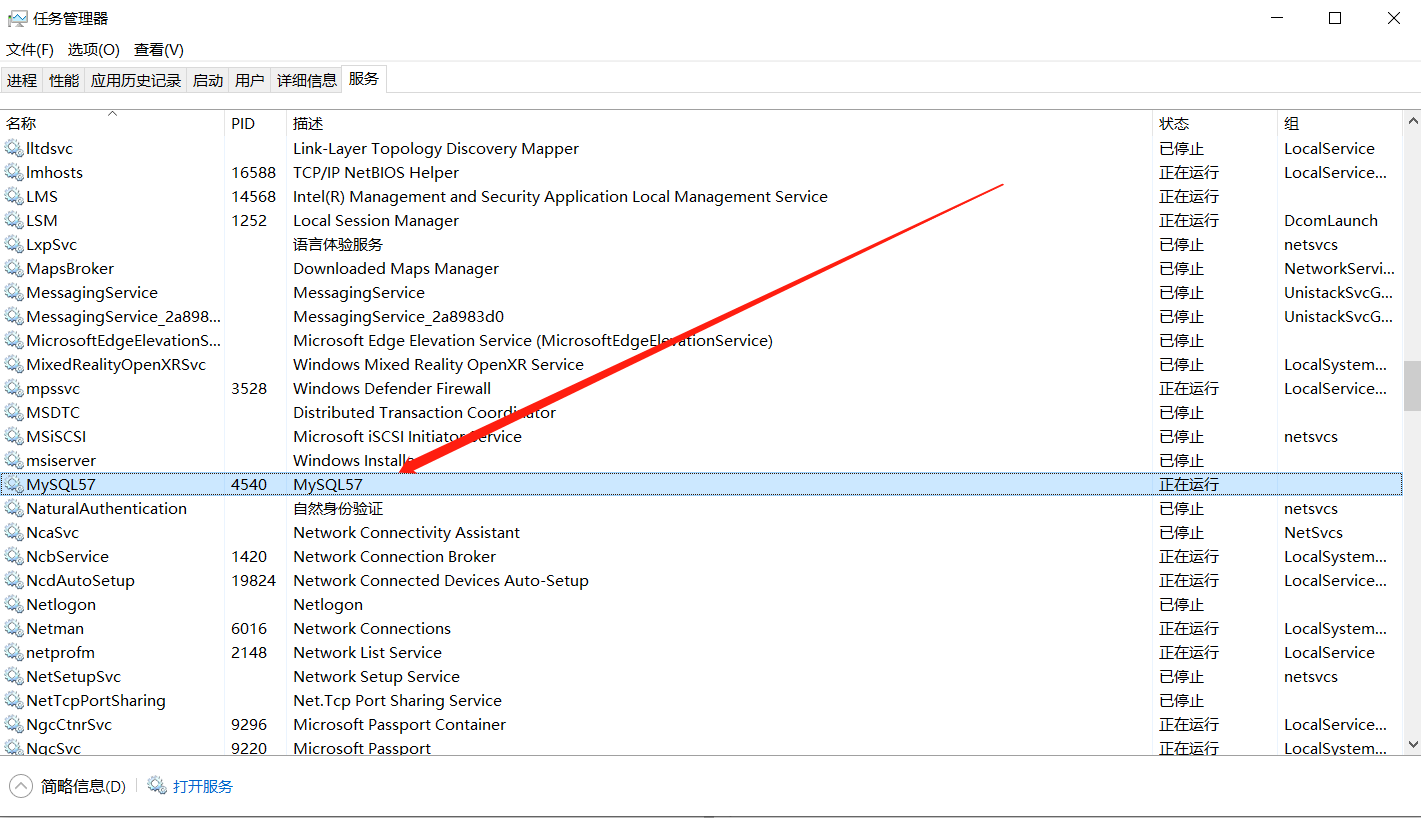Click the gear icon next to LSM
This screenshot has height=818, width=1421.
click(13, 220)
